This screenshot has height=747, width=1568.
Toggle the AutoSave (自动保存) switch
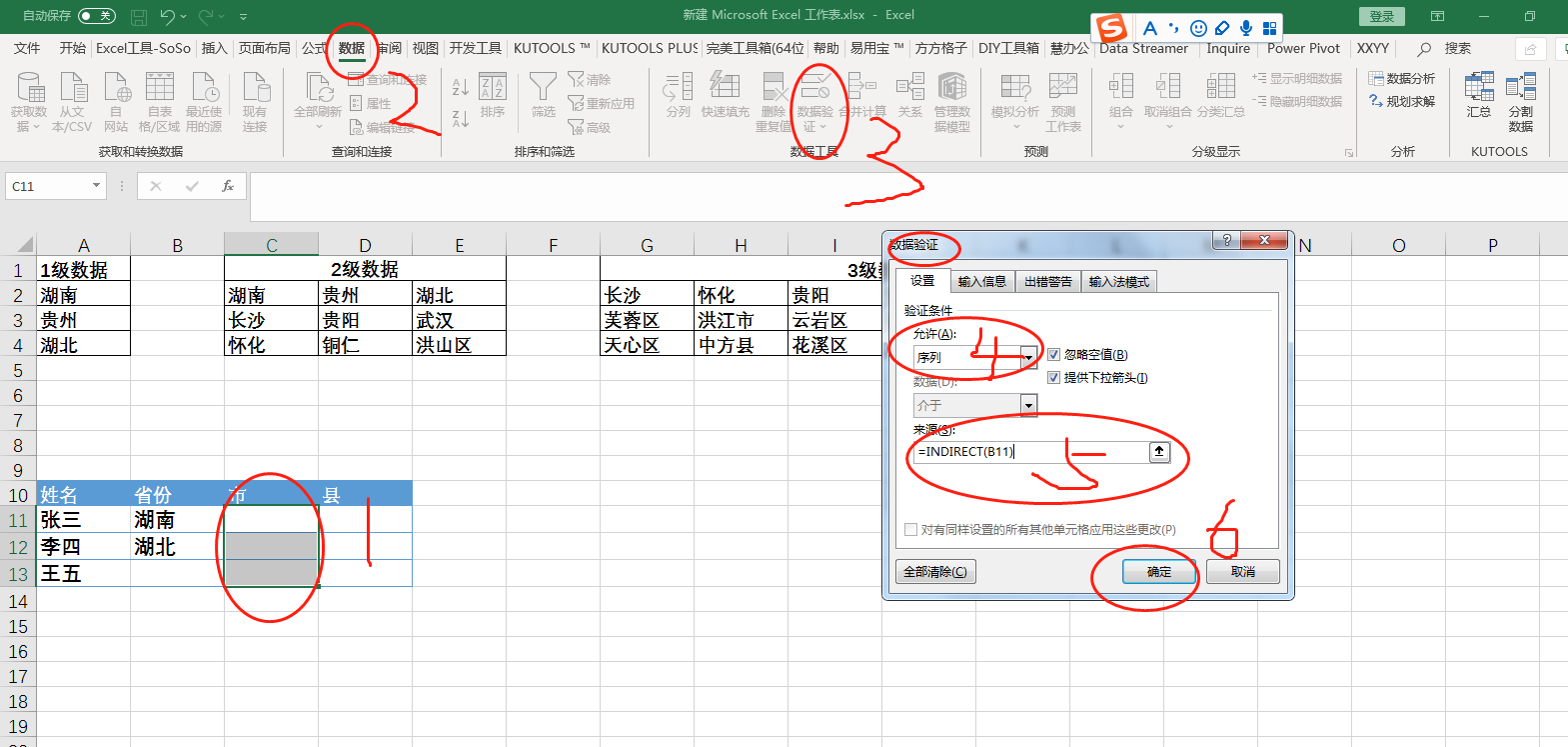pyautogui.click(x=97, y=16)
